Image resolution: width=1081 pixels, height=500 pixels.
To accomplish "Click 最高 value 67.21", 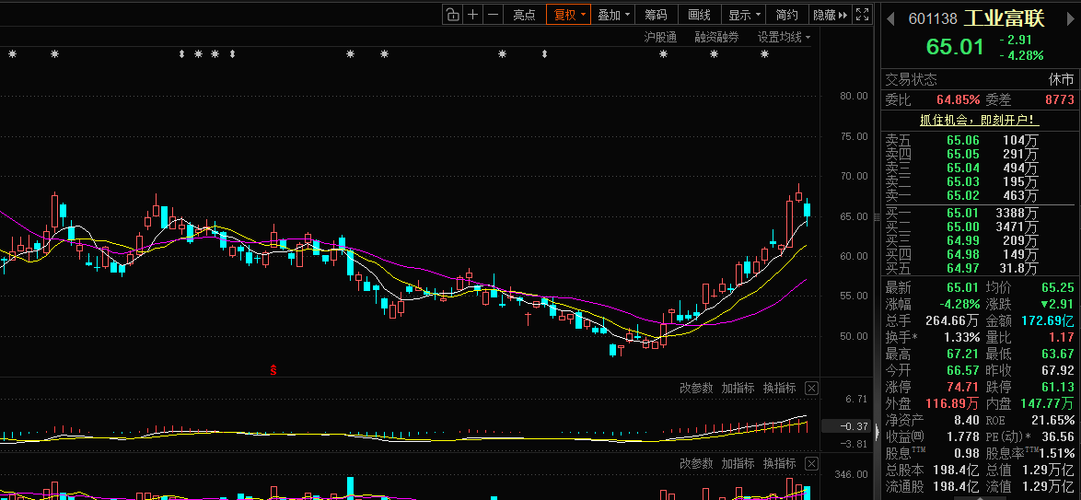I will click(964, 353).
